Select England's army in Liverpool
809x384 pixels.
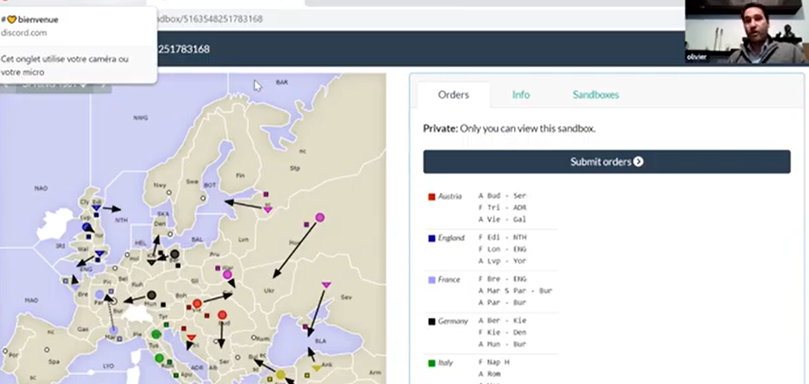(86, 227)
